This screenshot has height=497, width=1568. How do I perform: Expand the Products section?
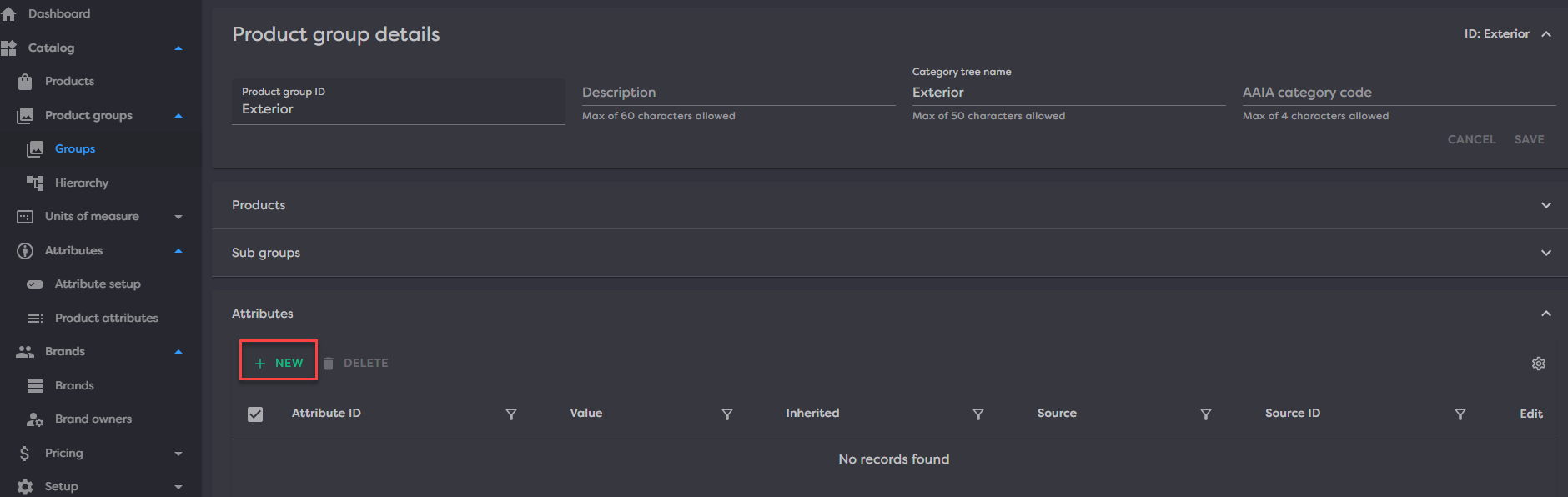click(1546, 205)
